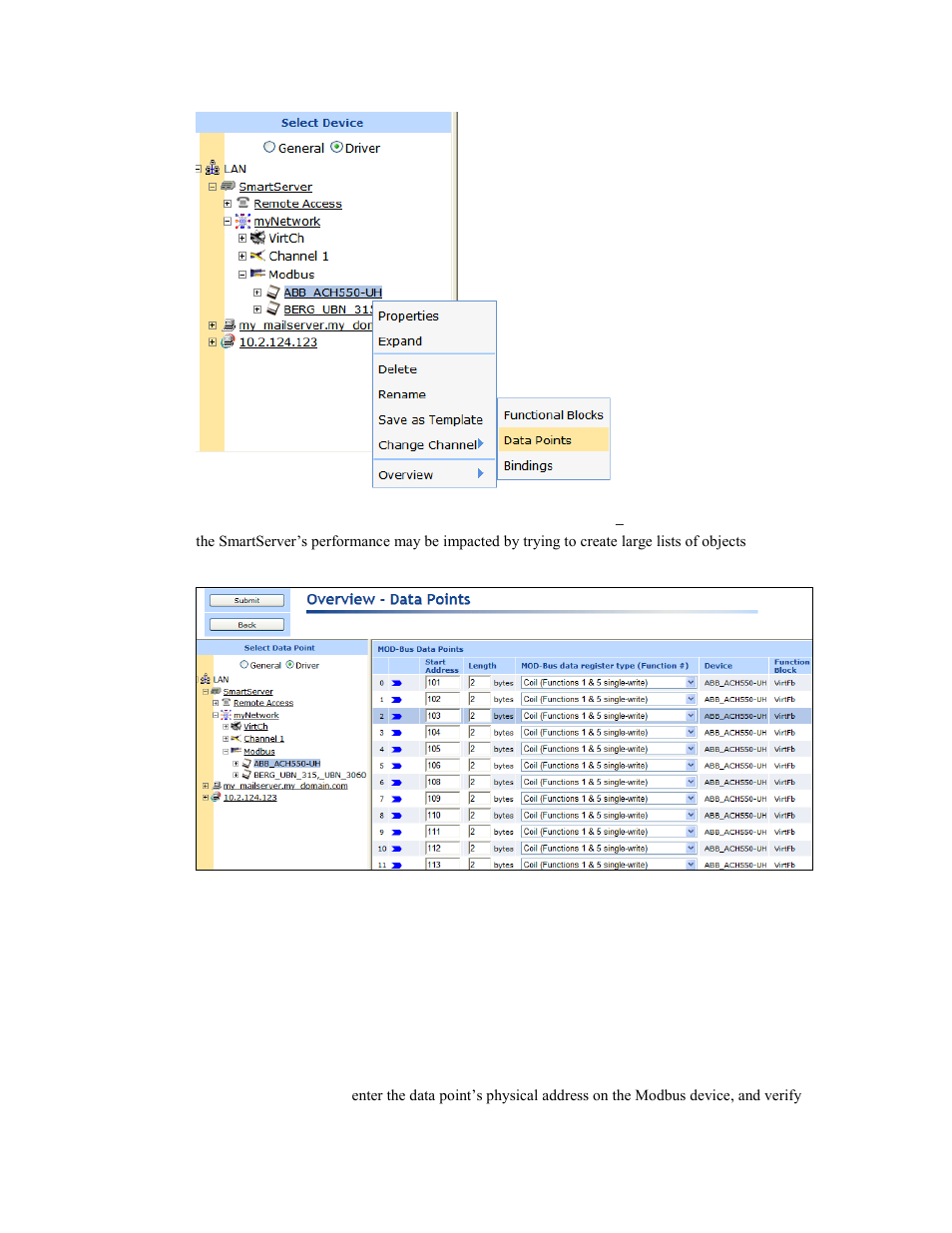Click Length field in row 3
The height and width of the screenshot is (1233, 952).
479,733
